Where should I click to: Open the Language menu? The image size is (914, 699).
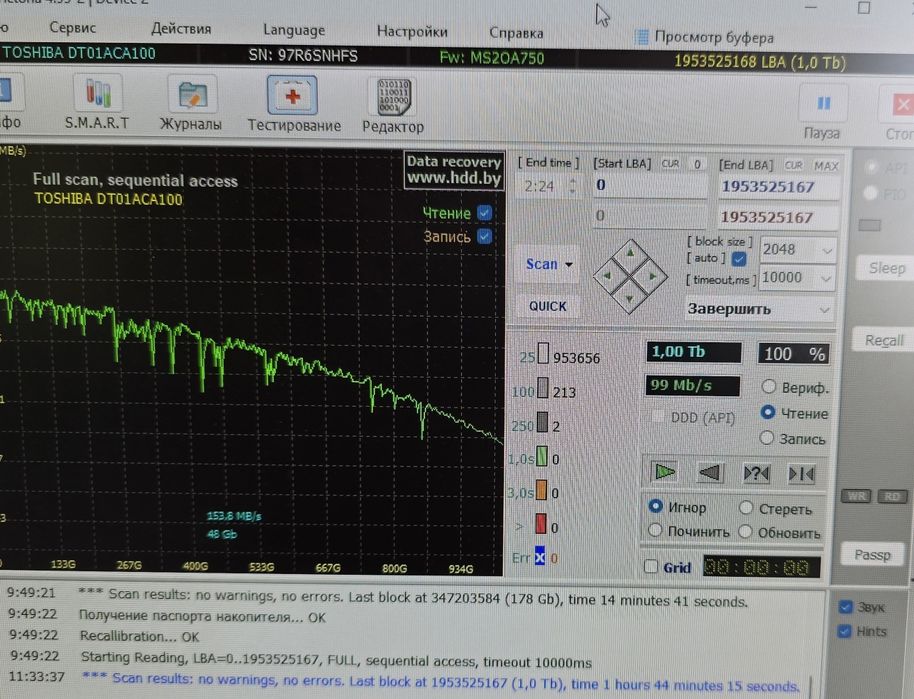[x=294, y=30]
